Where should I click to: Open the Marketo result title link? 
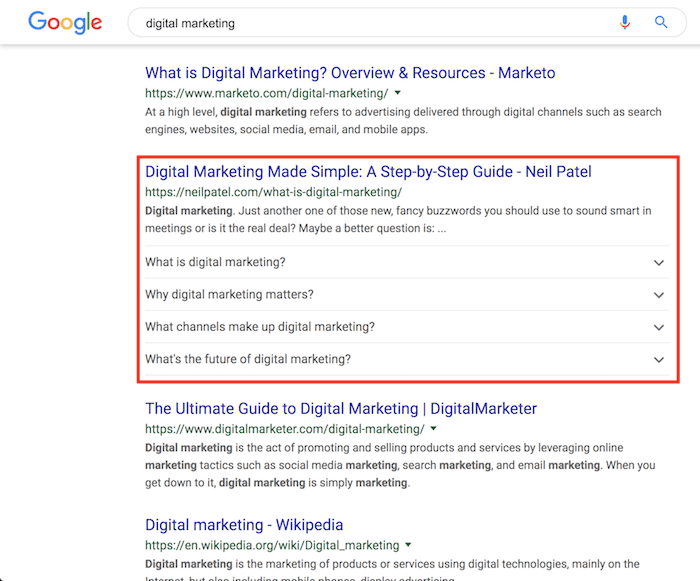coord(350,73)
